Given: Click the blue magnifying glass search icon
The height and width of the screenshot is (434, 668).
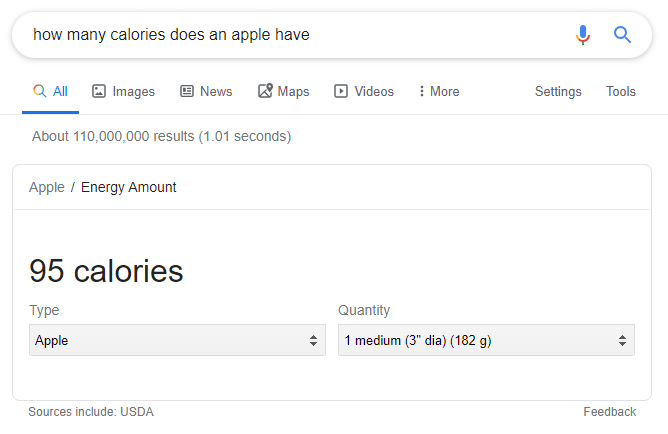Looking at the screenshot, I should coord(622,34).
